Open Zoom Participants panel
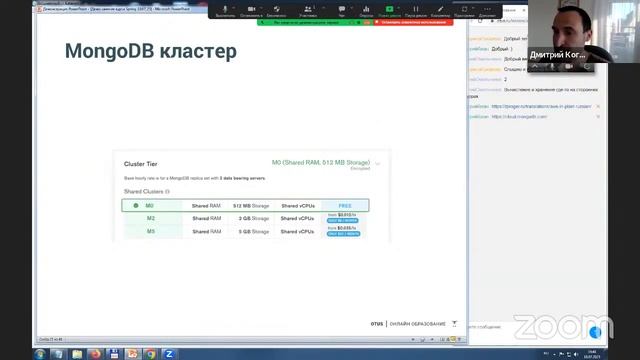This screenshot has width=640, height=360. (x=308, y=11)
